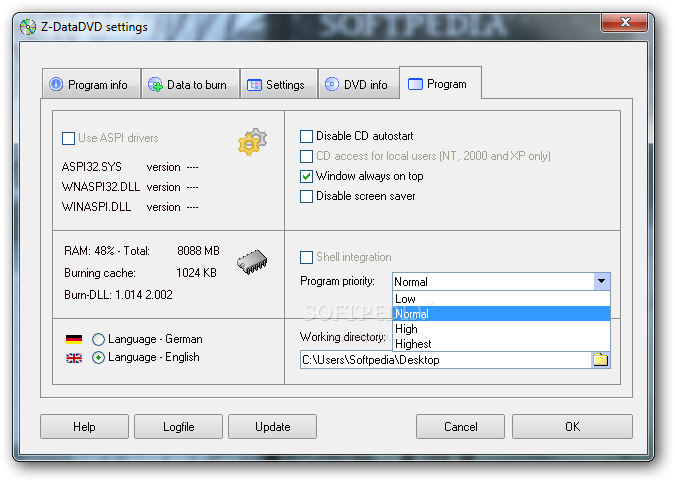Uncheck Window always on top

[307, 176]
